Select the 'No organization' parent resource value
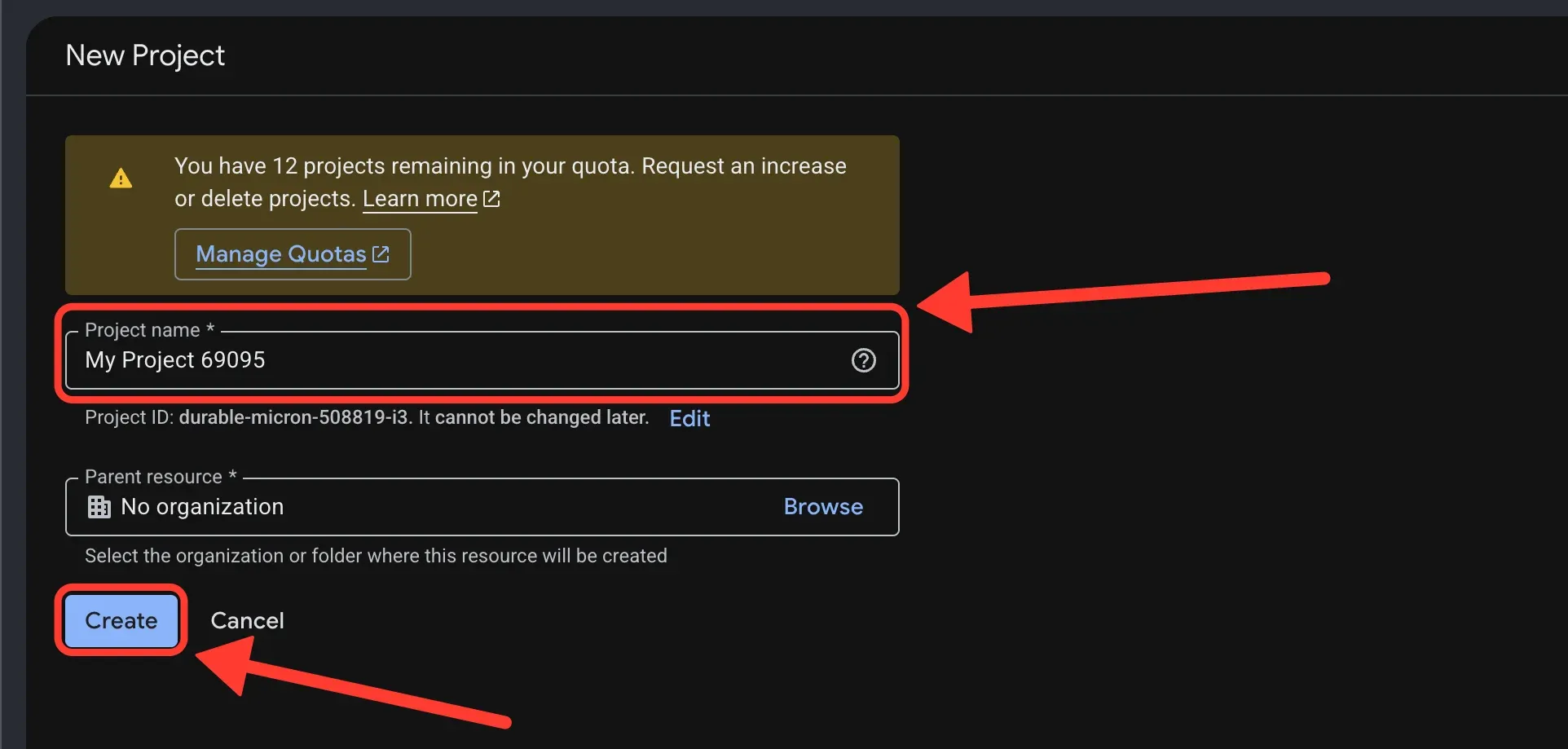 pos(202,507)
